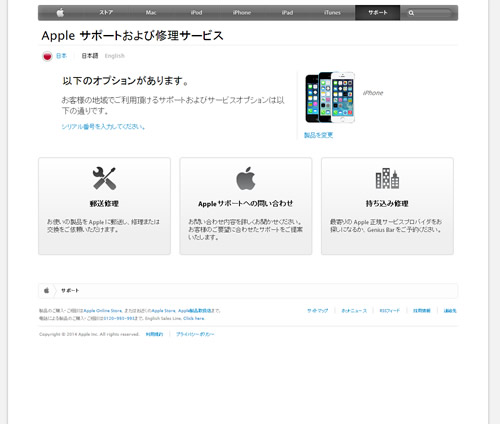Focus the navigation search field
Screen dimensions: 500x424
point(429,13)
